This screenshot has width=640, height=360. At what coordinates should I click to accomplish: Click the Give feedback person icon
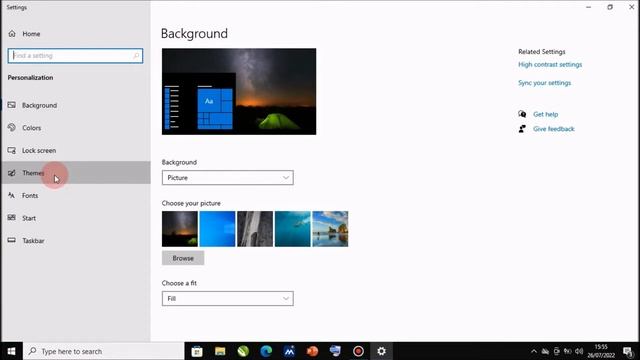click(x=522, y=129)
